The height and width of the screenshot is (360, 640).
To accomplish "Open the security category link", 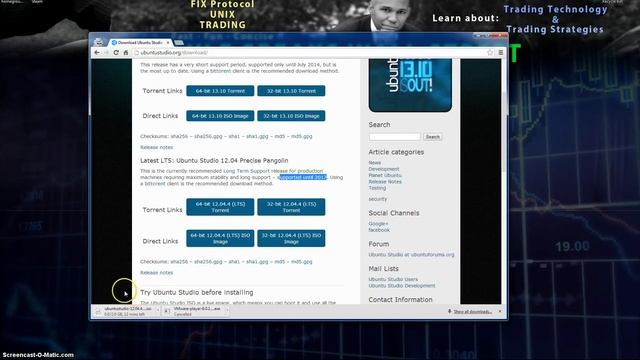I will [378, 199].
